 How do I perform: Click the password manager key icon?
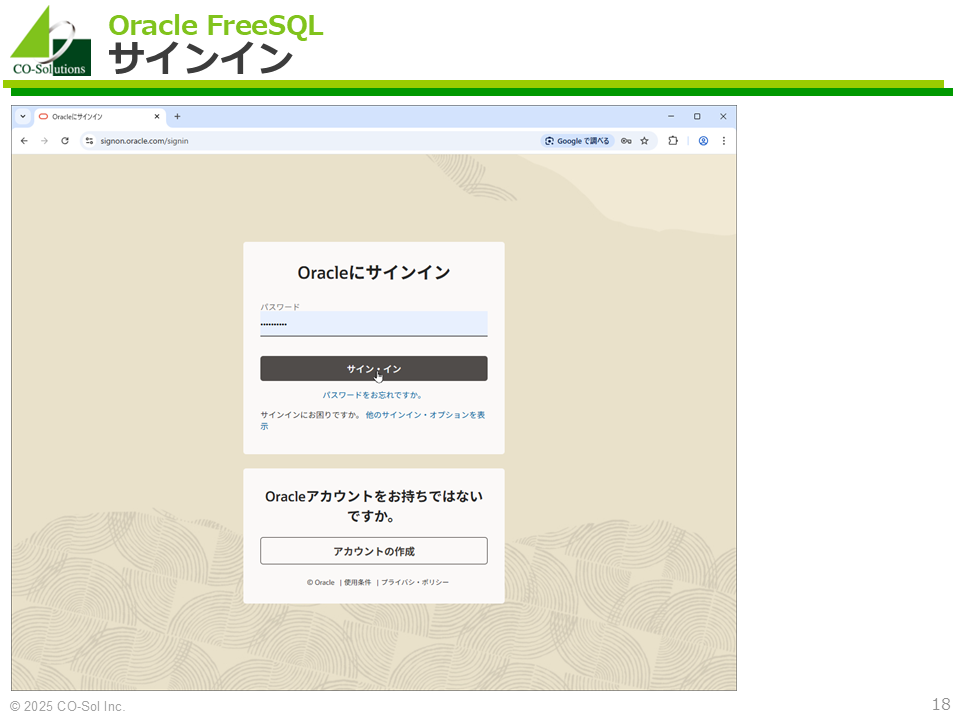626,141
